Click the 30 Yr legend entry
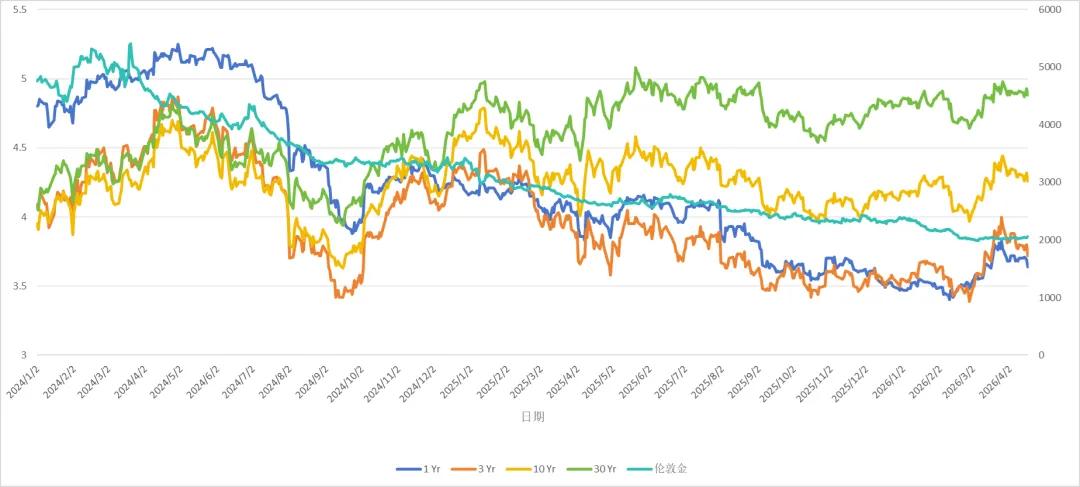Screen dimensions: 1080x487 pyautogui.click(x=591, y=469)
